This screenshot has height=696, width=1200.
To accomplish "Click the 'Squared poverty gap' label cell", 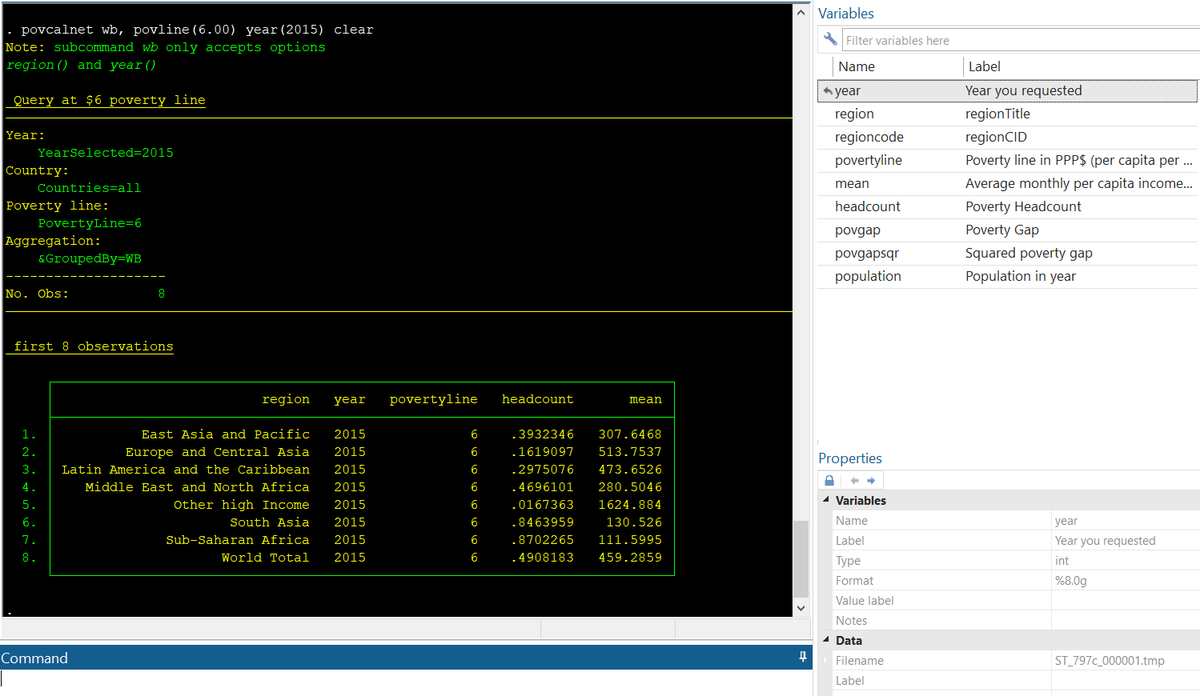I will tap(1028, 253).
